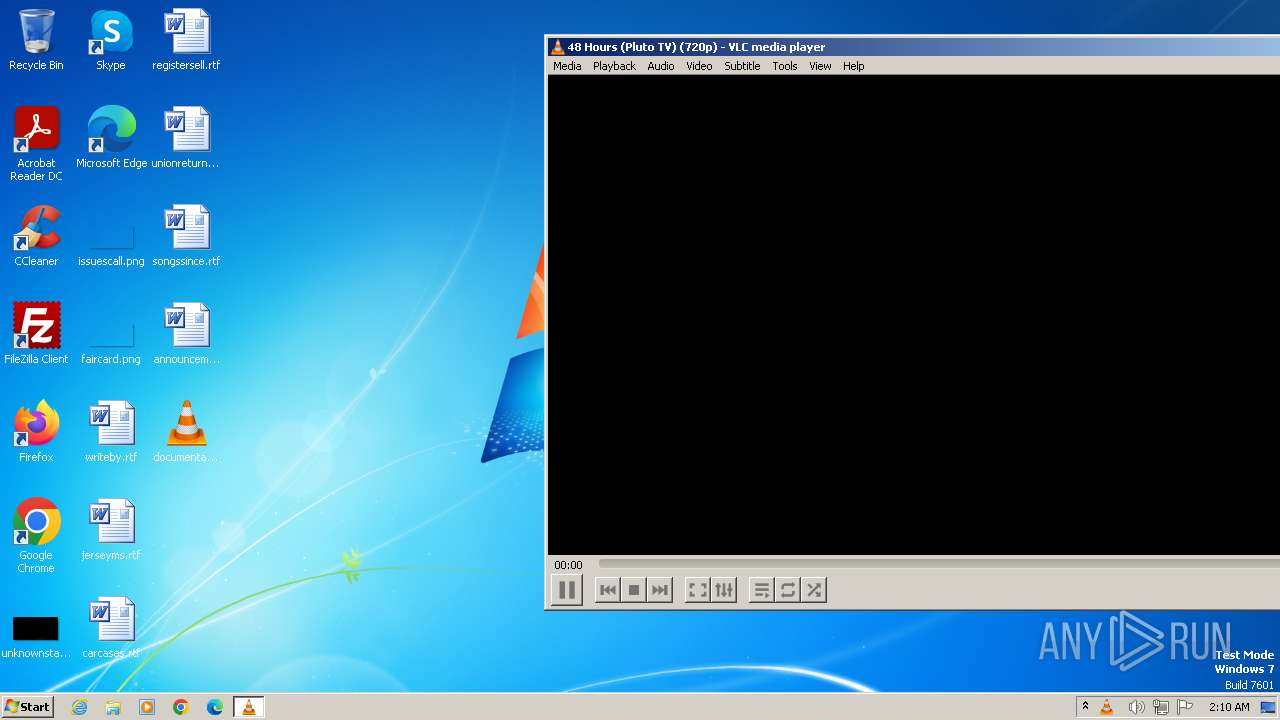Select the unionreturn rtf file

[x=186, y=138]
